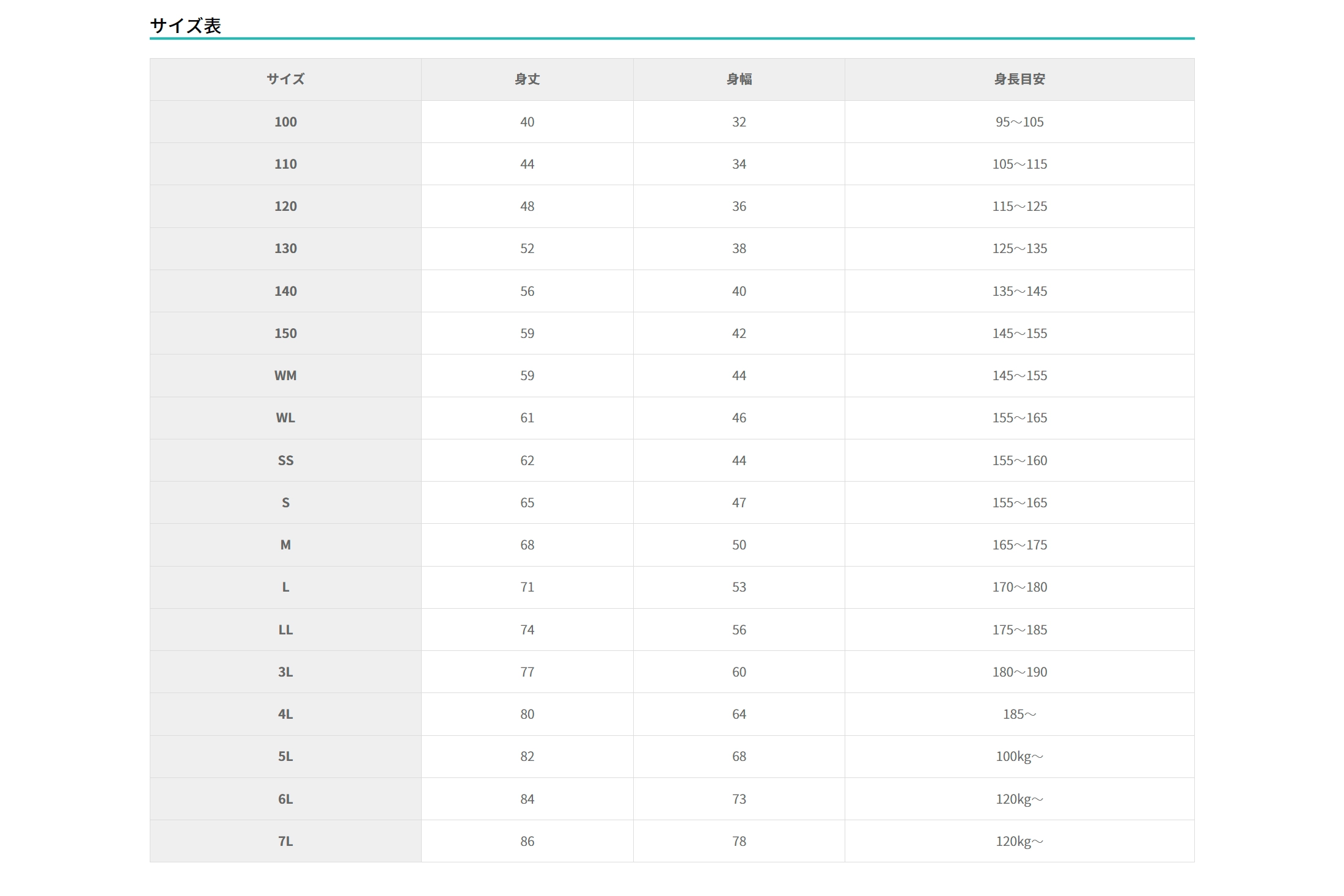Click weight guide 100kg～
This screenshot has width=1344, height=896.
[1019, 757]
